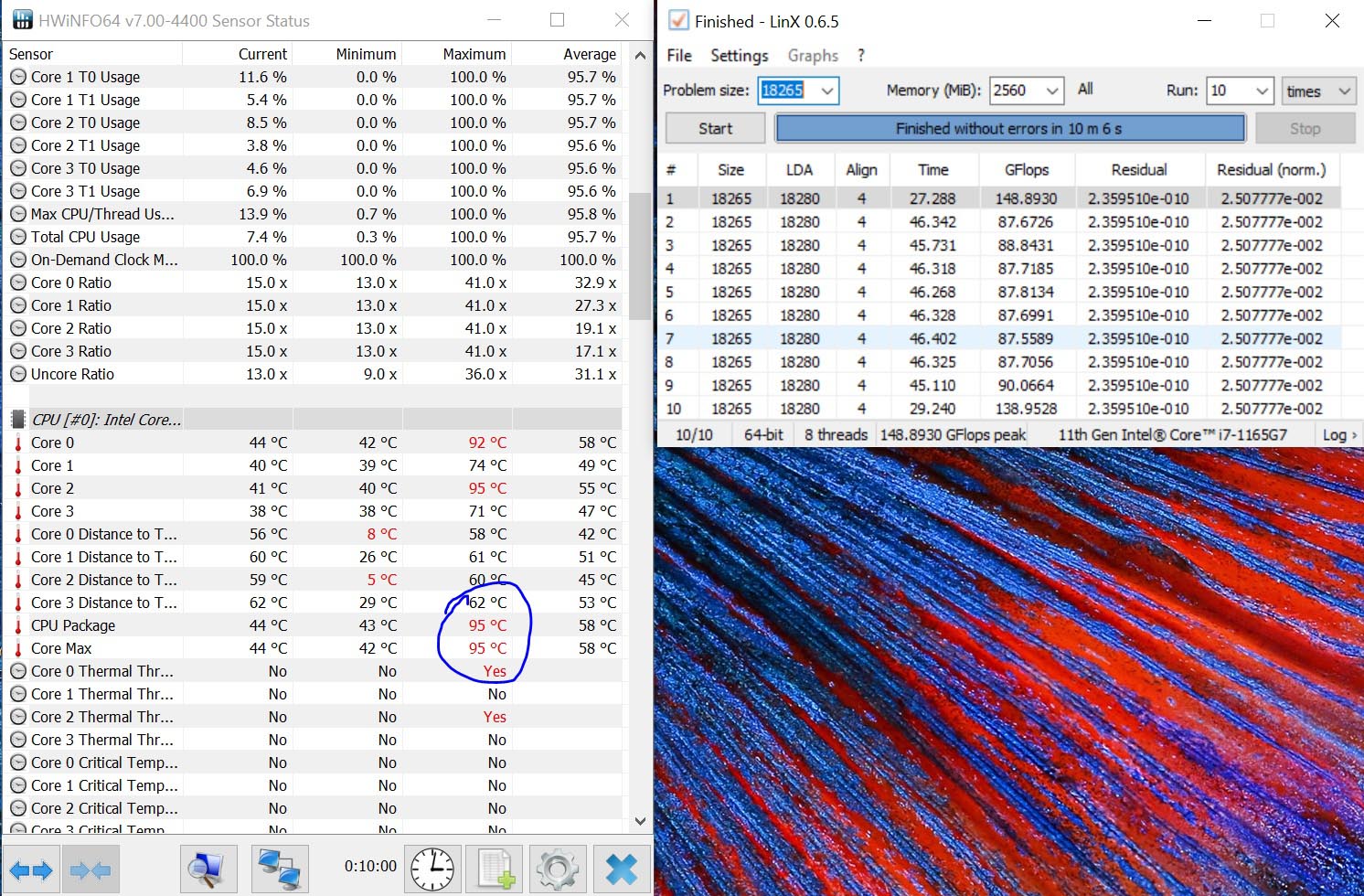Click the networked monitors remote icon

pyautogui.click(x=280, y=868)
